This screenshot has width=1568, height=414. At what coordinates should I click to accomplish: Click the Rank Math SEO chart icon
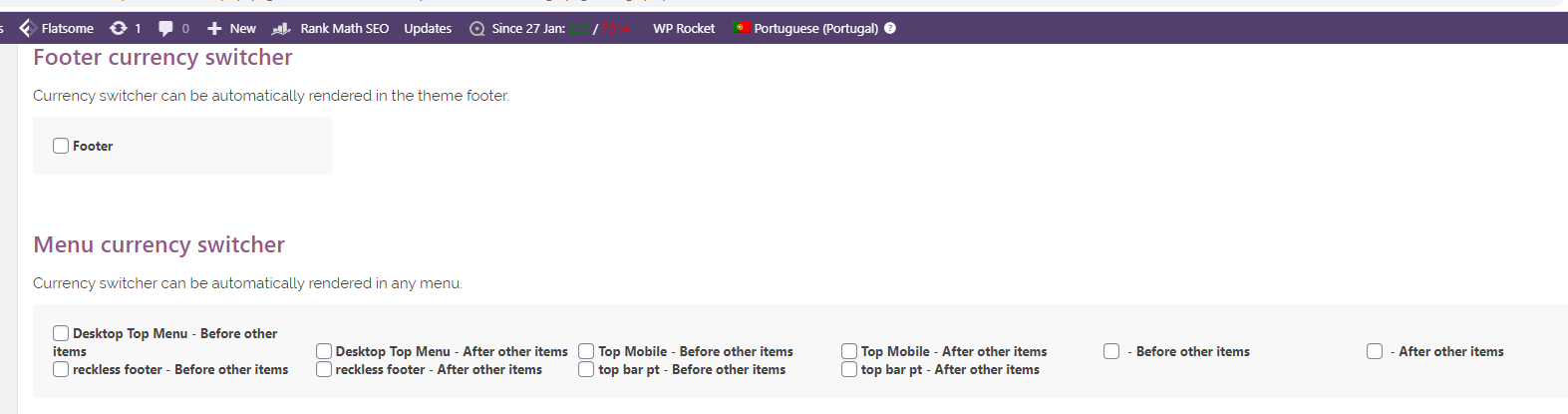point(281,28)
